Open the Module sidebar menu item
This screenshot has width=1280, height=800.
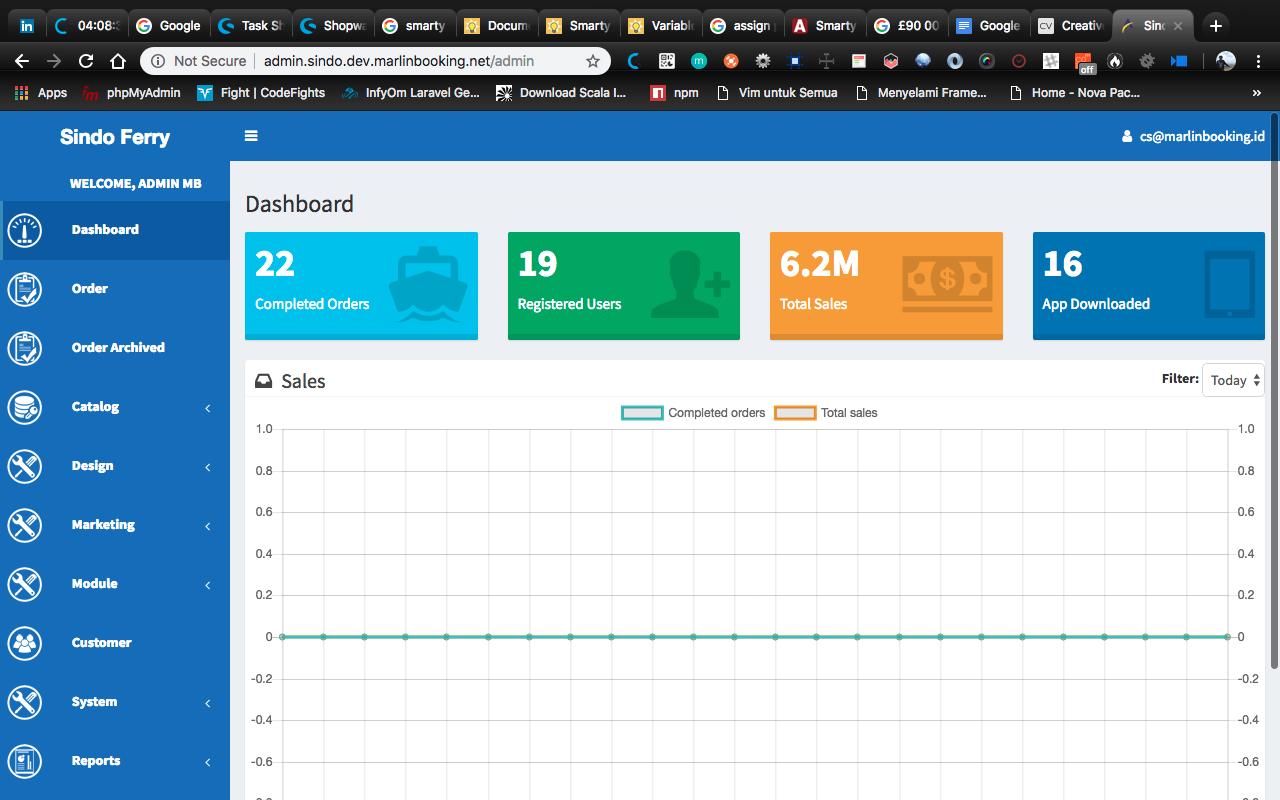click(x=95, y=584)
